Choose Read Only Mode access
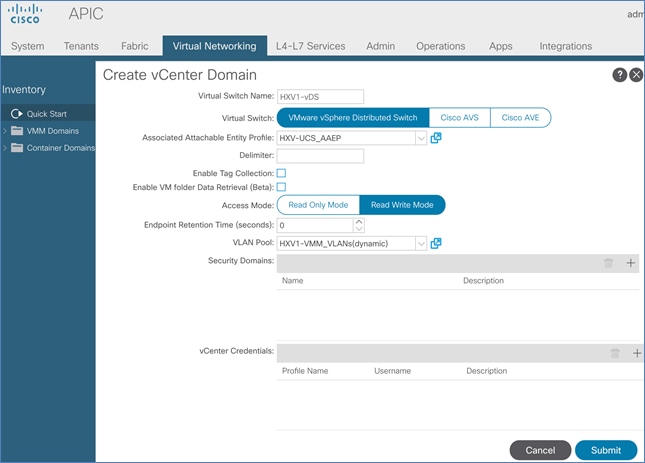 click(x=318, y=205)
